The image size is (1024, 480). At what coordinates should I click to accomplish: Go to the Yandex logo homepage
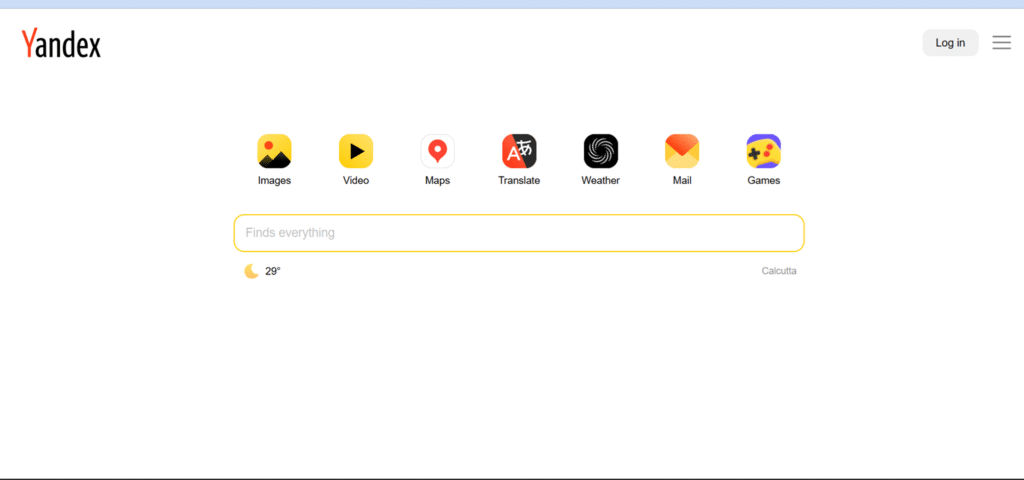tap(61, 43)
